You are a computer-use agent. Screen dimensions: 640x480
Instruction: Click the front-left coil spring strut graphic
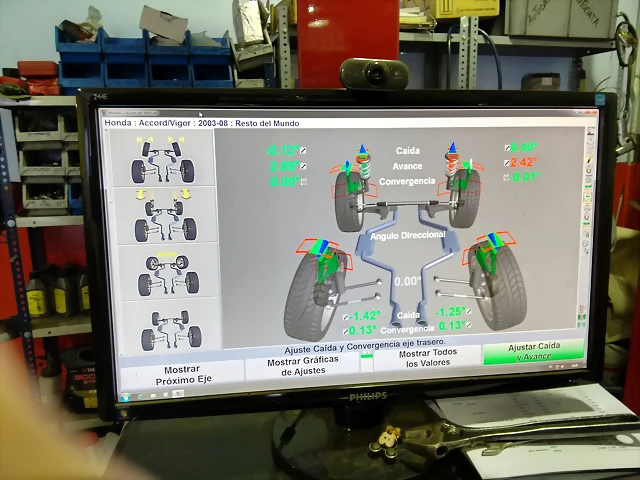click(363, 162)
